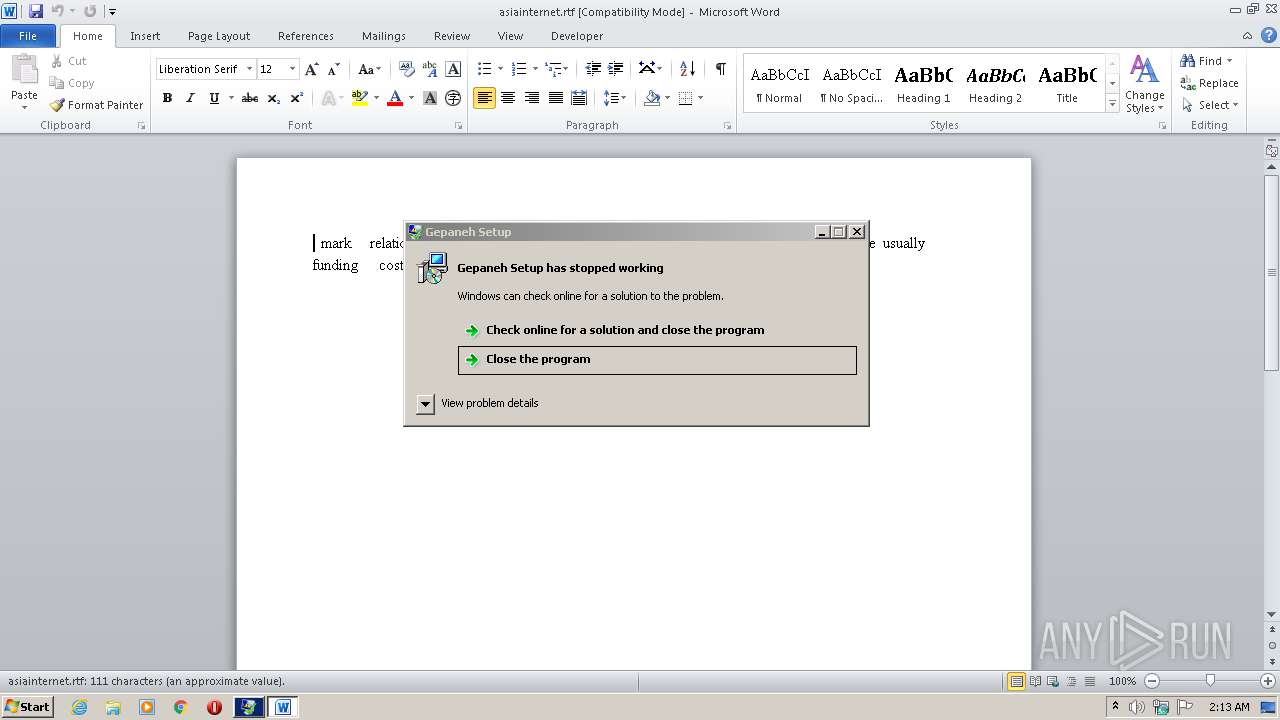Apply the Heading 1 style
Viewport: 1280px width, 720px height.
click(923, 84)
